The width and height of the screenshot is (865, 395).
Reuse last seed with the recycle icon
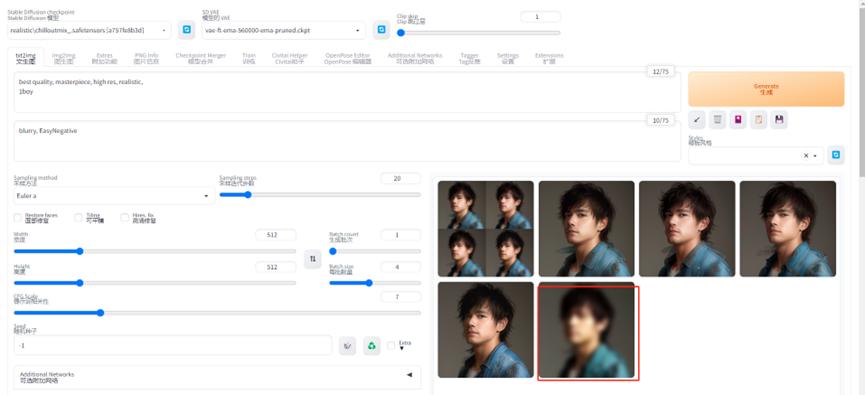pos(372,346)
